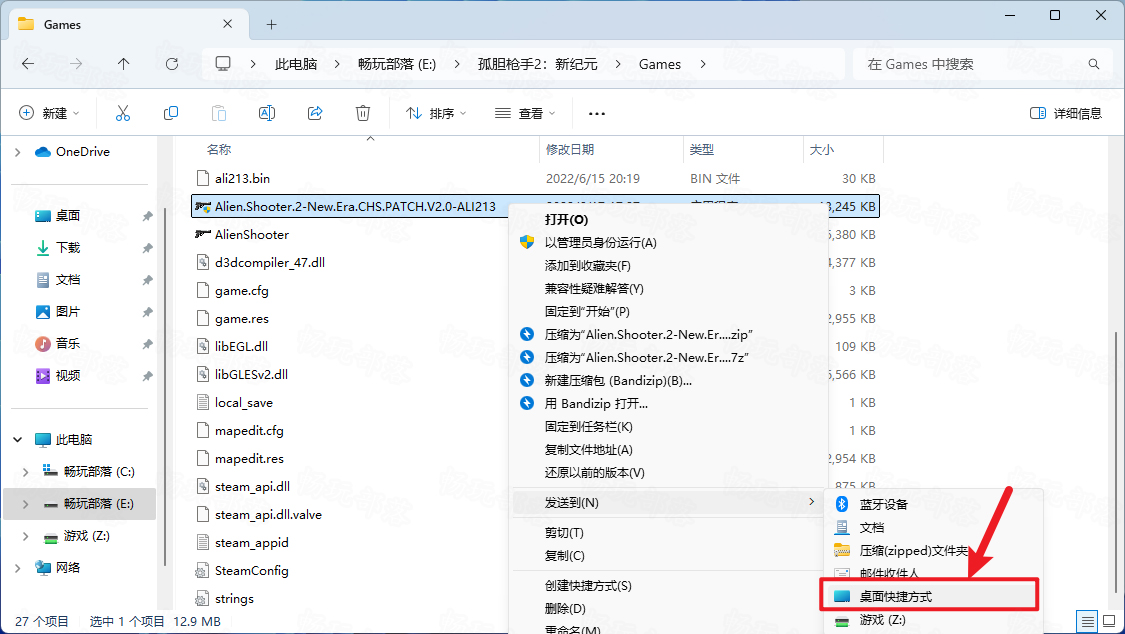Refresh the current folder
Screen dimensions: 1125x634
[x=172, y=64]
